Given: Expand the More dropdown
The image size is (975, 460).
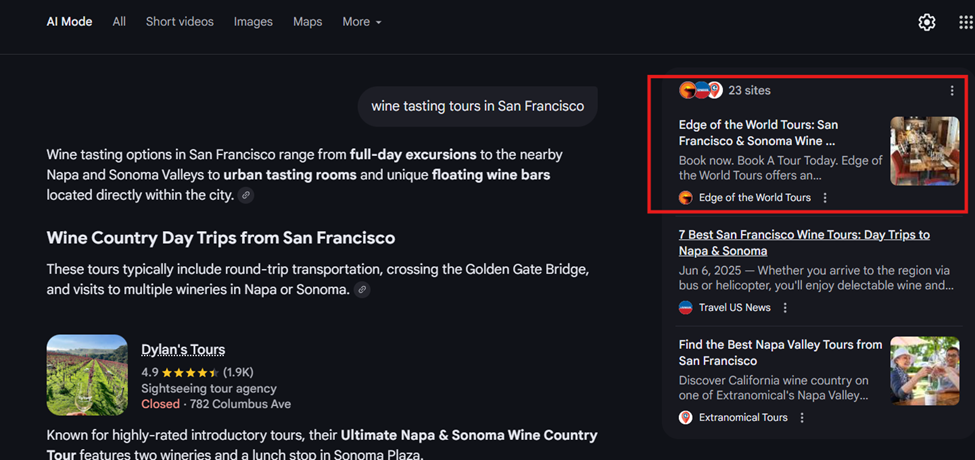Looking at the screenshot, I should click(x=361, y=22).
